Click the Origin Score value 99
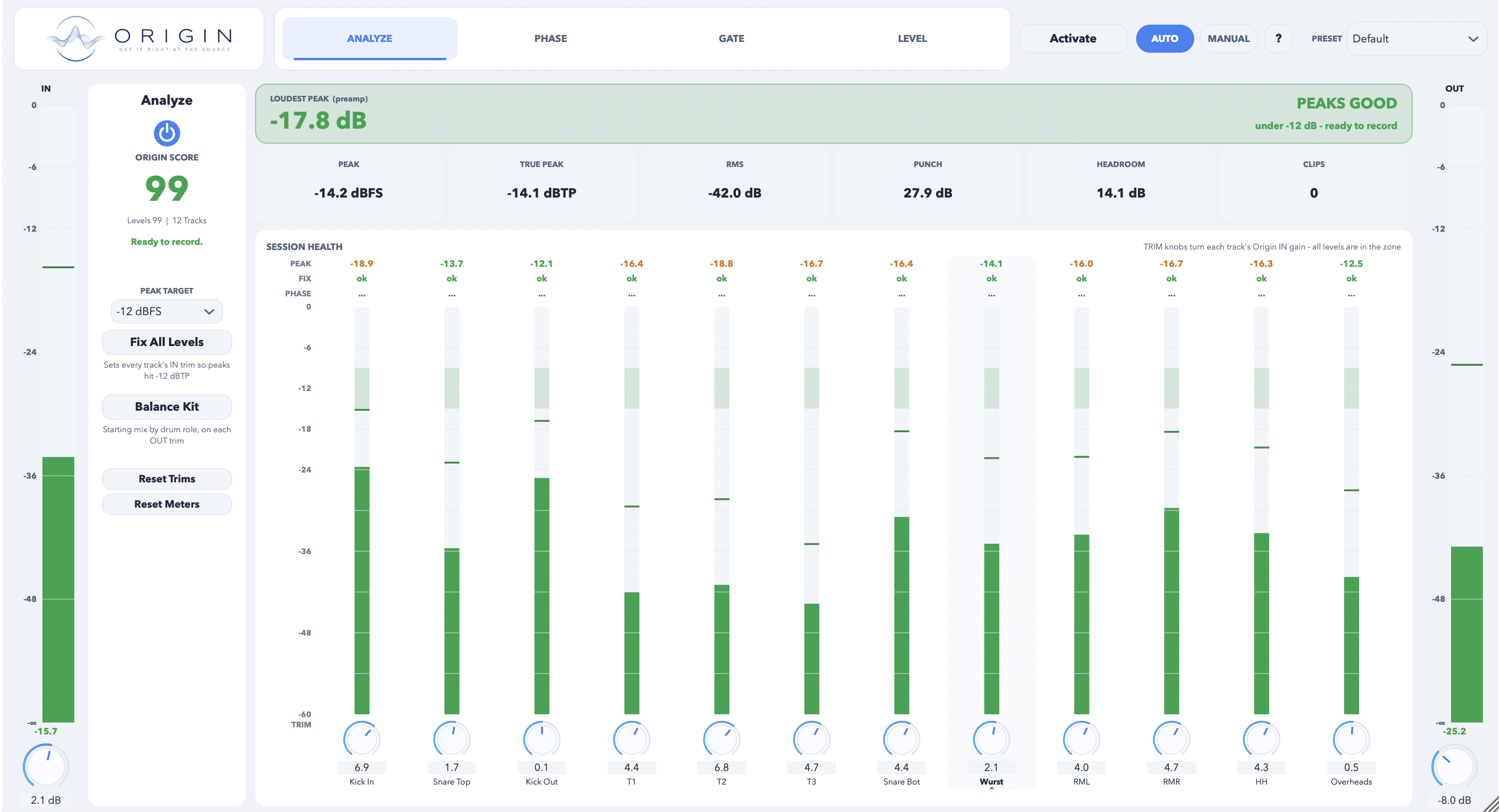1500x812 pixels. (167, 187)
